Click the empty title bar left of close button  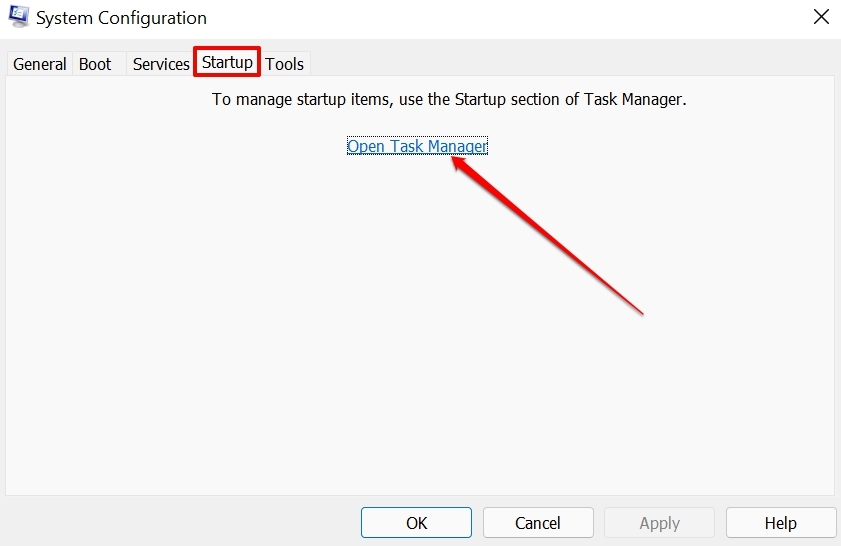pyautogui.click(x=500, y=18)
